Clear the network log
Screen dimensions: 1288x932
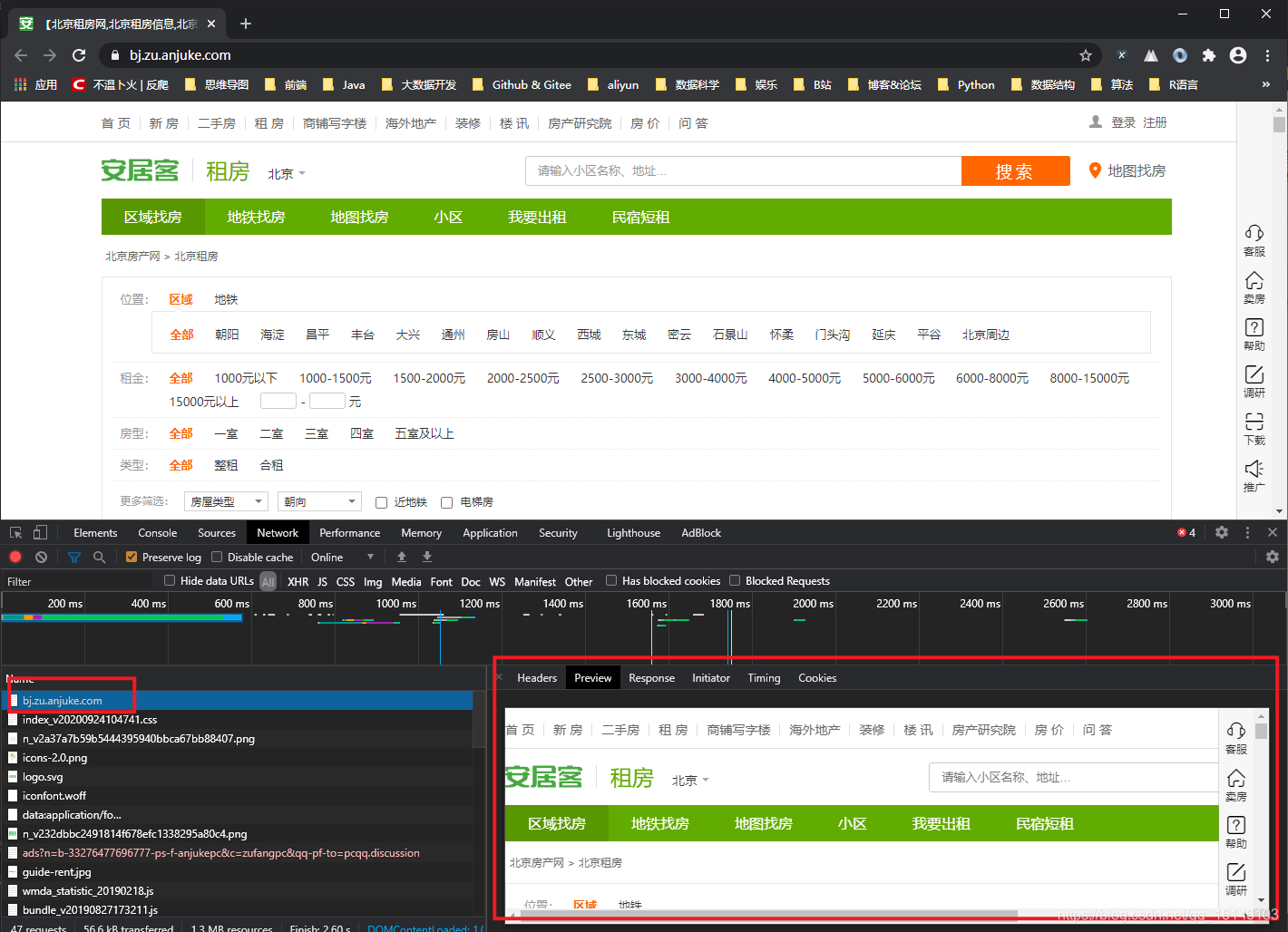[x=41, y=557]
